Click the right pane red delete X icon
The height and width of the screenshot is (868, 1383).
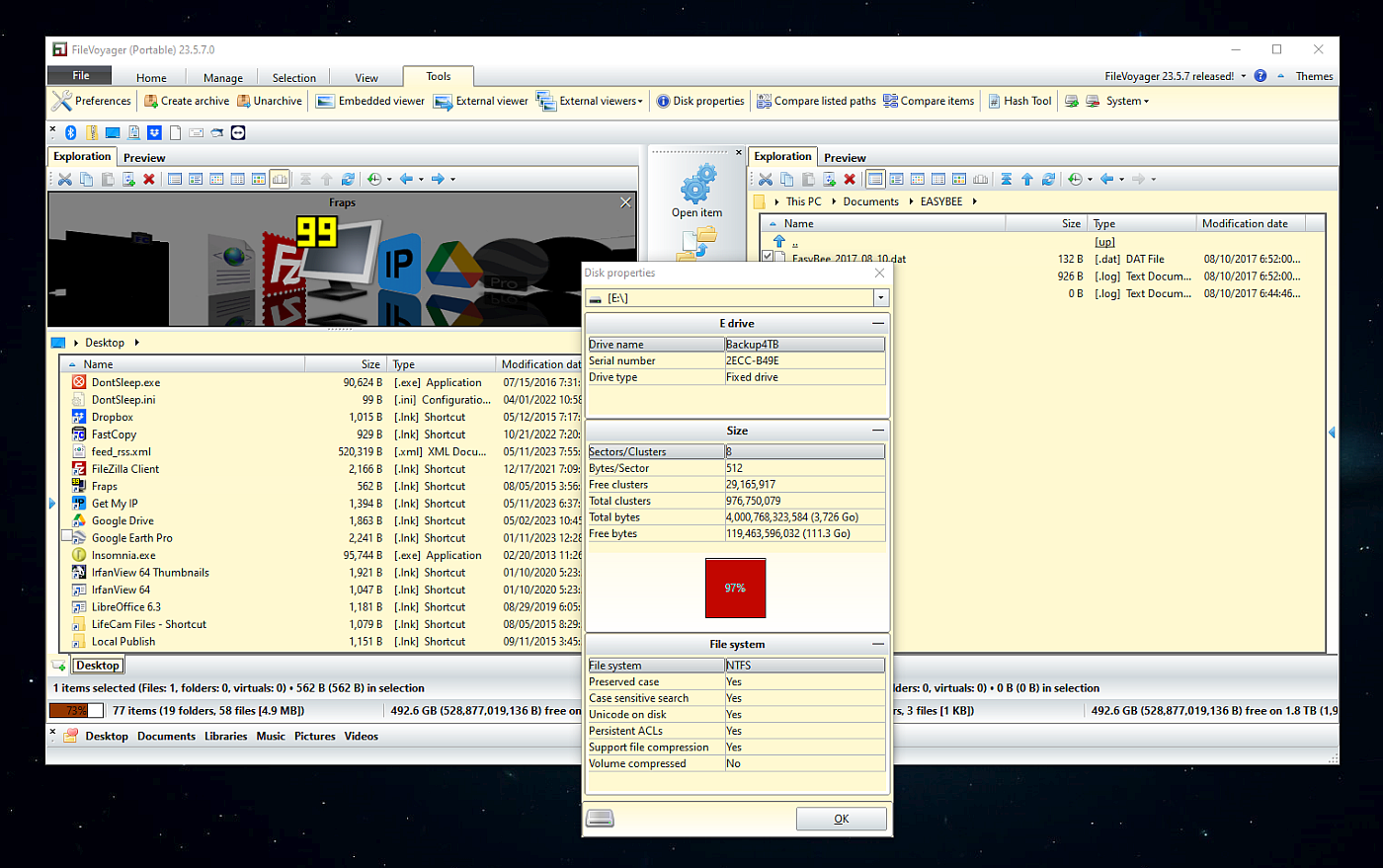pos(850,179)
